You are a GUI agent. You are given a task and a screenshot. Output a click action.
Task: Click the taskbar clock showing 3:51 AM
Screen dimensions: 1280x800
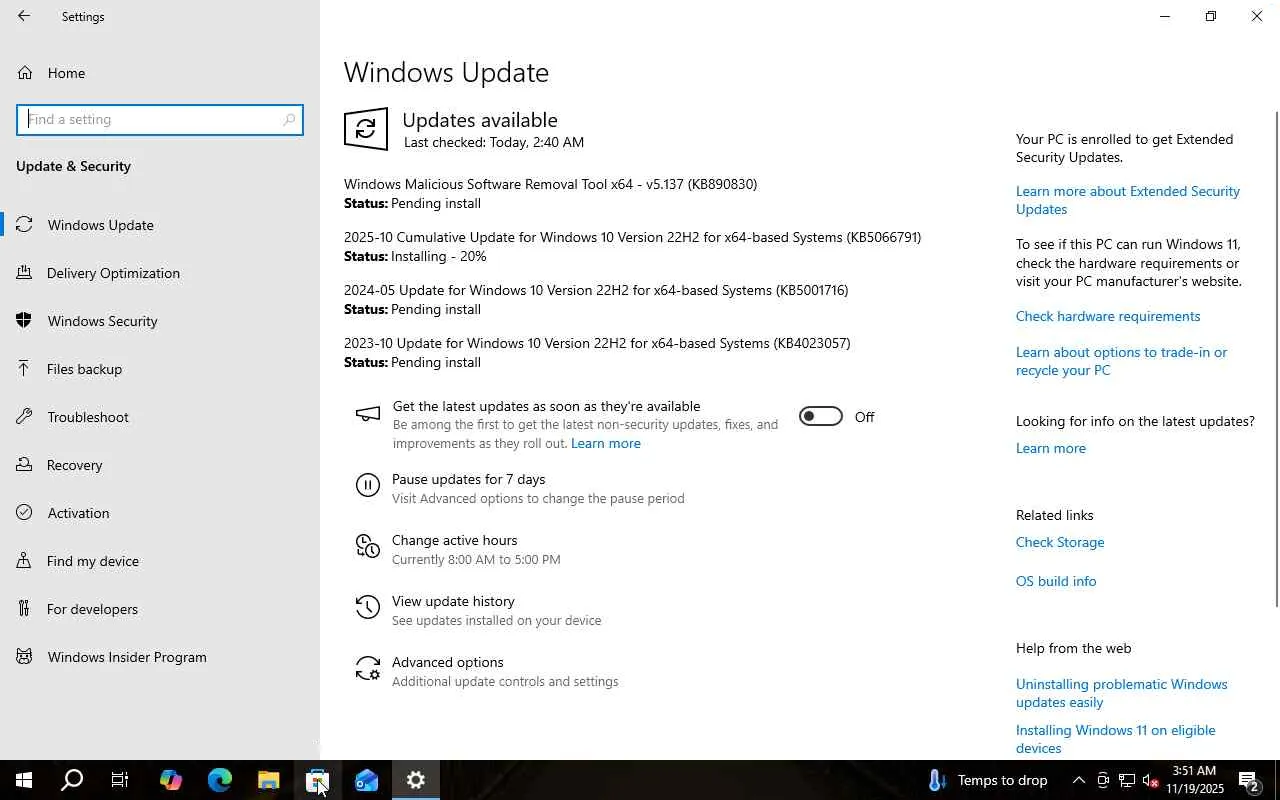click(1195, 780)
